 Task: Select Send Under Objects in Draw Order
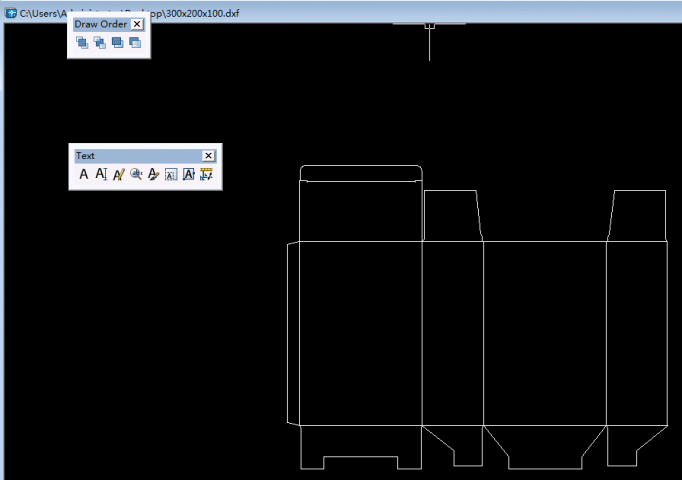coord(134,42)
